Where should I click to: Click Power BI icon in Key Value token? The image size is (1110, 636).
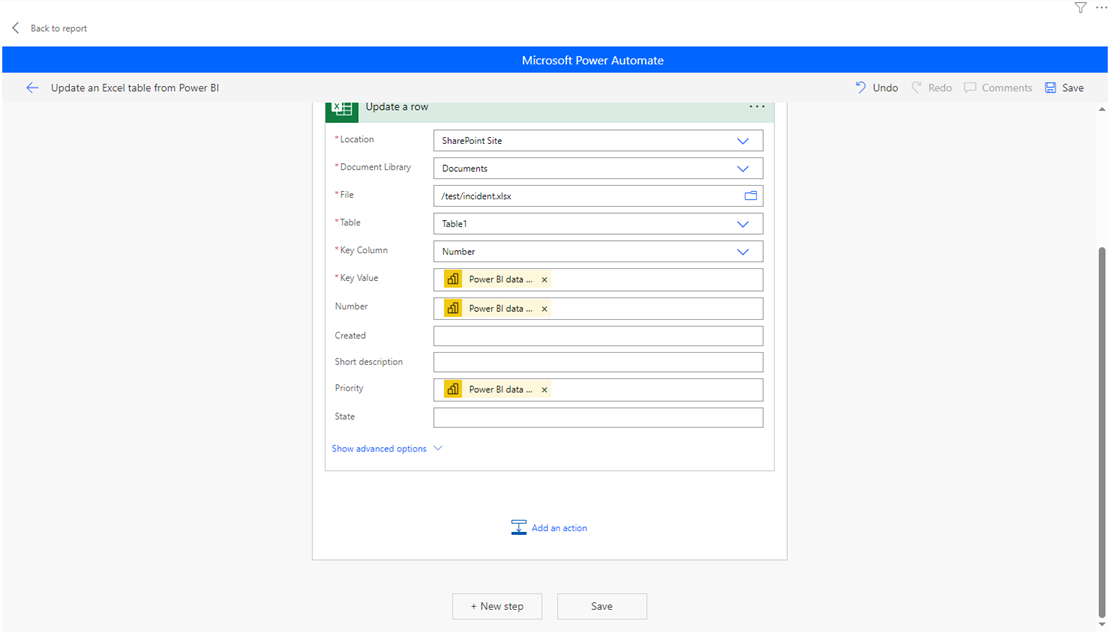coord(453,279)
